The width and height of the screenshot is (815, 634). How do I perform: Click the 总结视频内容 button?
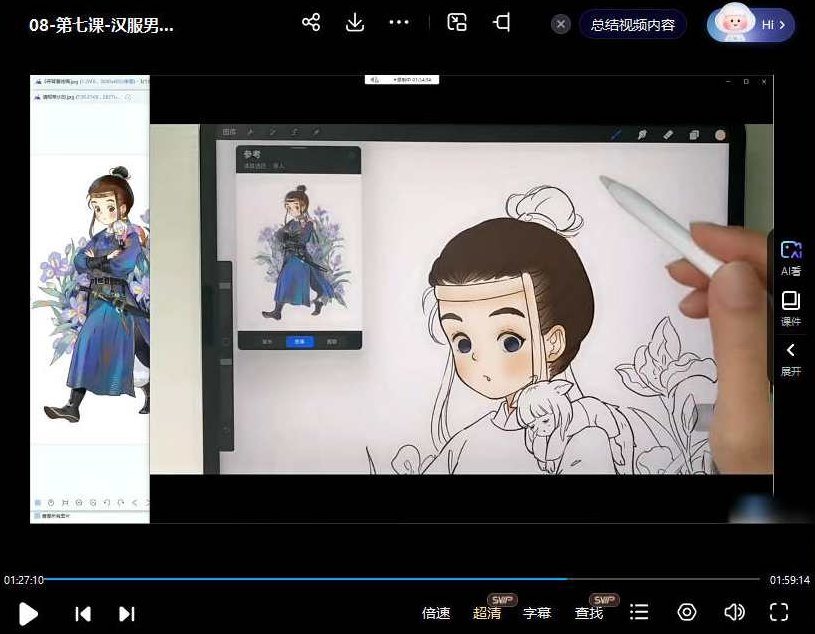click(x=632, y=24)
